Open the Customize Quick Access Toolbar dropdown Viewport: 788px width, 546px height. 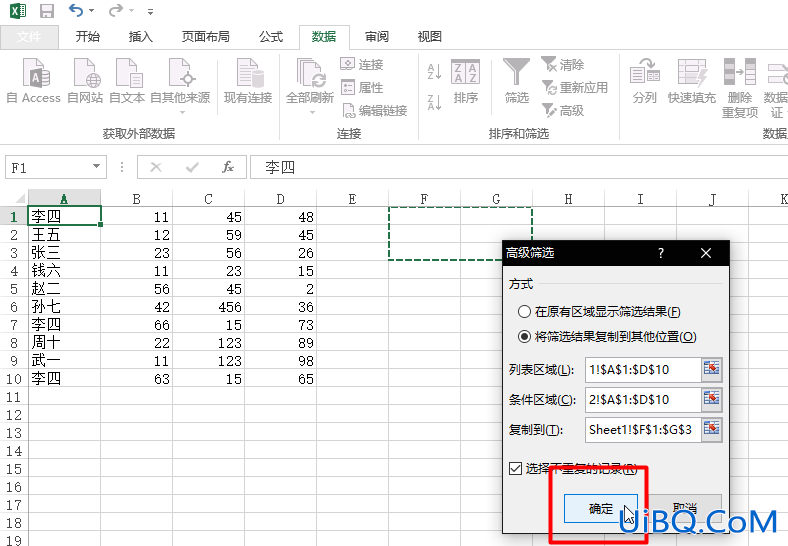pos(150,11)
